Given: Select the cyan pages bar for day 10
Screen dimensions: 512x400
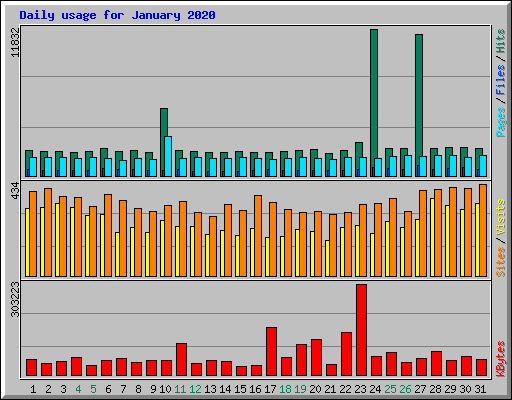Looking at the screenshot, I should 168,156.
